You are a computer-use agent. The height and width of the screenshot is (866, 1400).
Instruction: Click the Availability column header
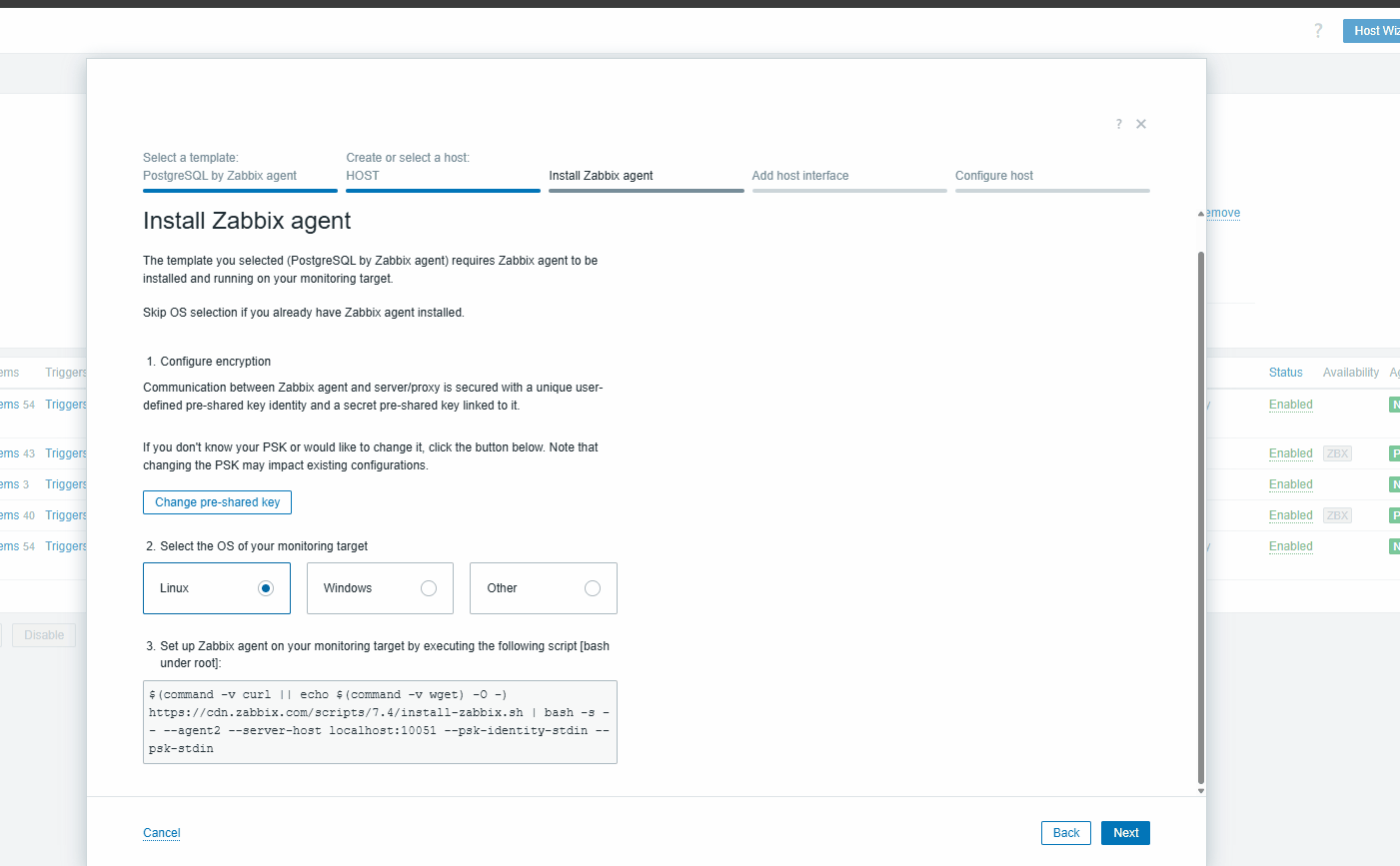point(1351,373)
